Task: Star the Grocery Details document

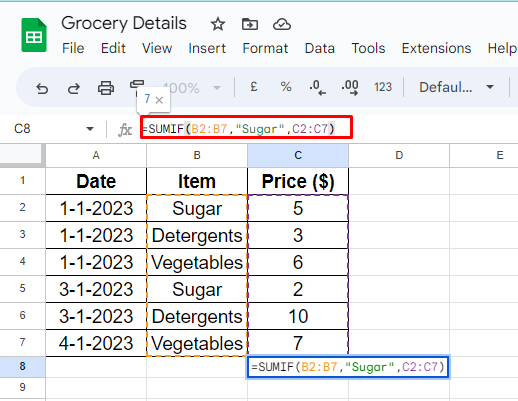Action: pyautogui.click(x=218, y=24)
